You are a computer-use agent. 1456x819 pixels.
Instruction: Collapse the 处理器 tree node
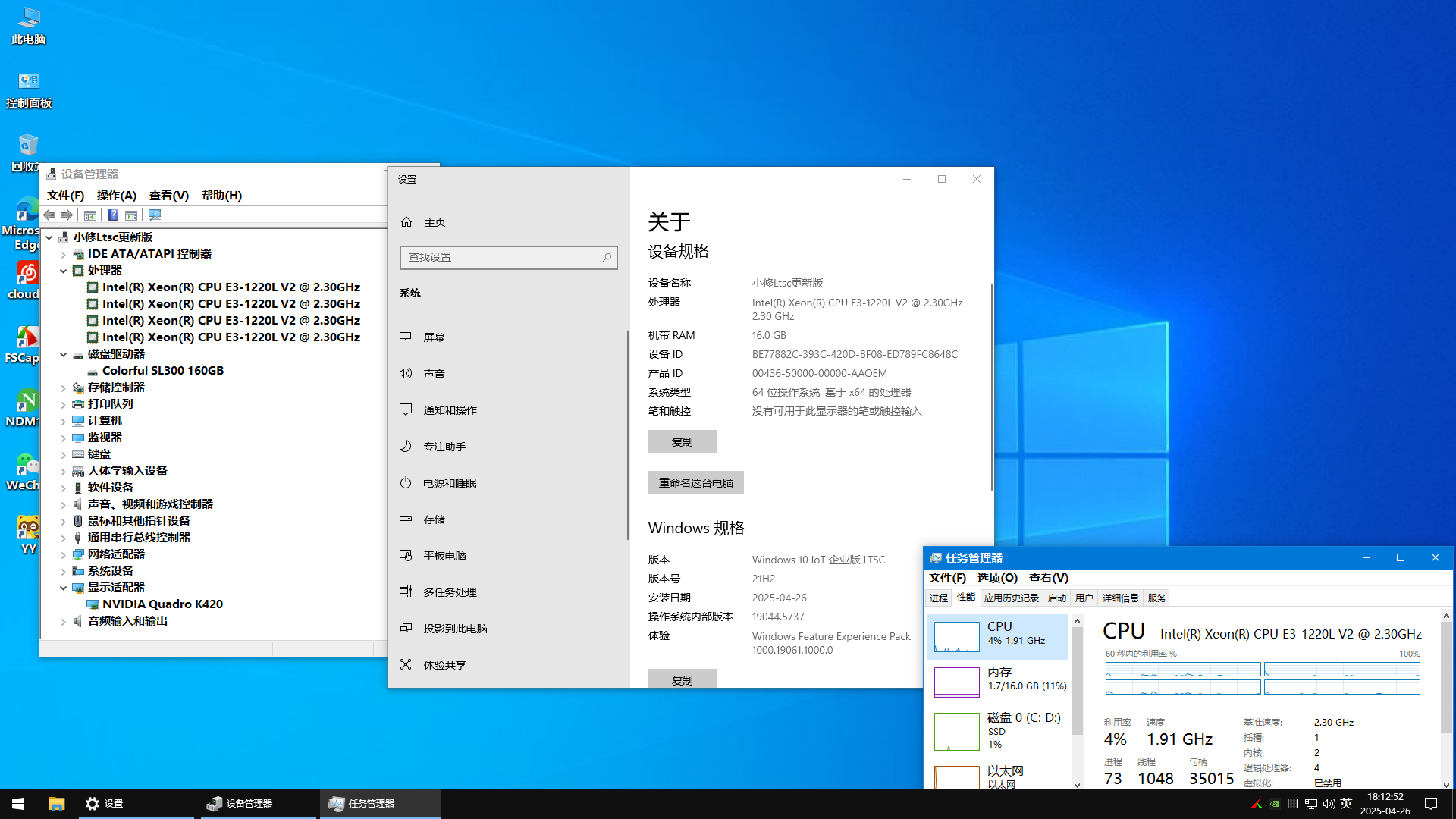pos(64,271)
